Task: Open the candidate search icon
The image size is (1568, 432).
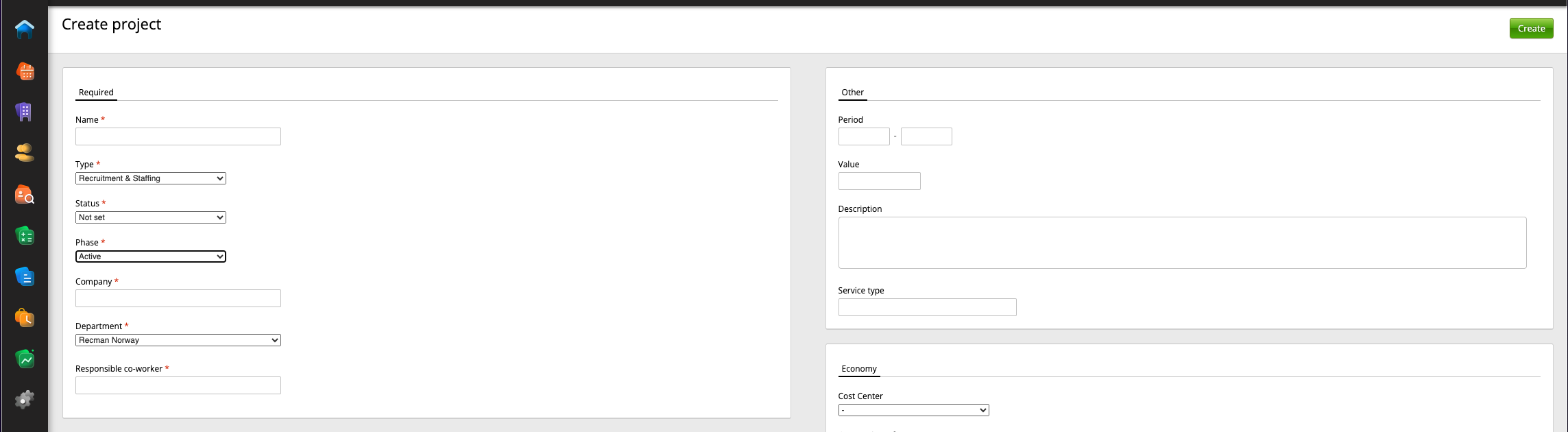Action: (25, 195)
